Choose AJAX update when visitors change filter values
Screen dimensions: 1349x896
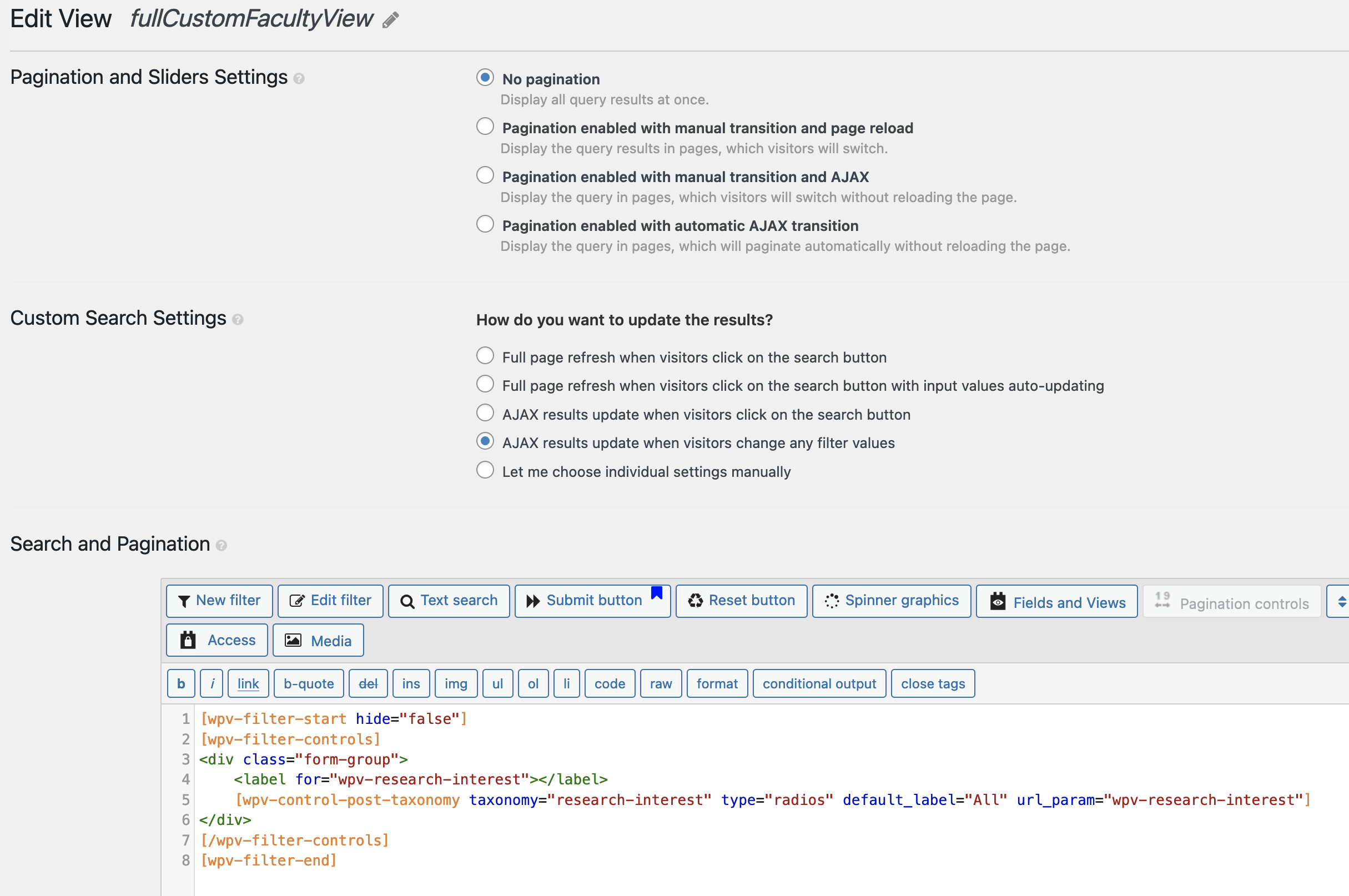(485, 441)
